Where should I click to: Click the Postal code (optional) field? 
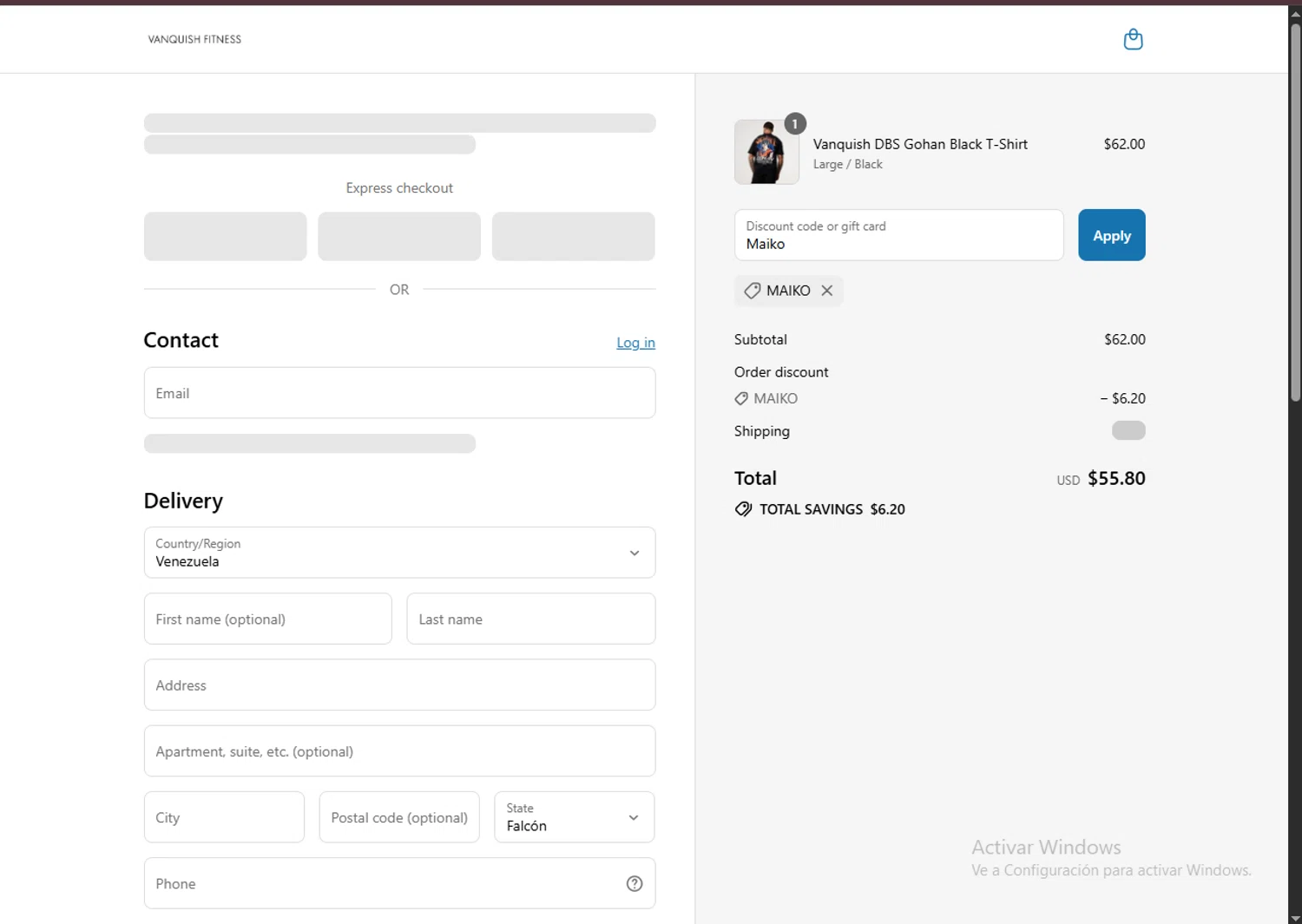[399, 817]
